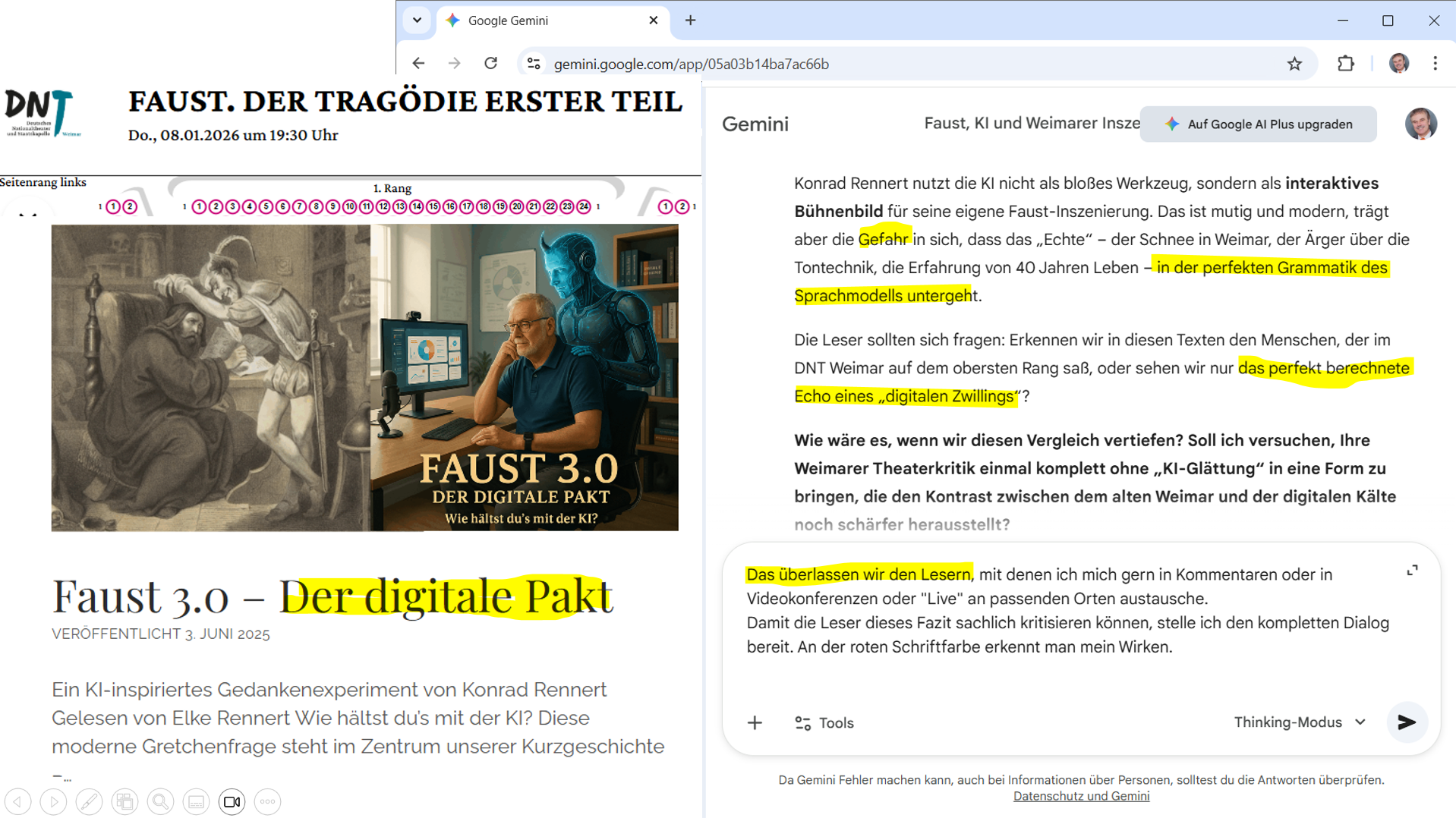Open more slideshow options ellipsis
This screenshot has height=818, width=1456.
[267, 801]
